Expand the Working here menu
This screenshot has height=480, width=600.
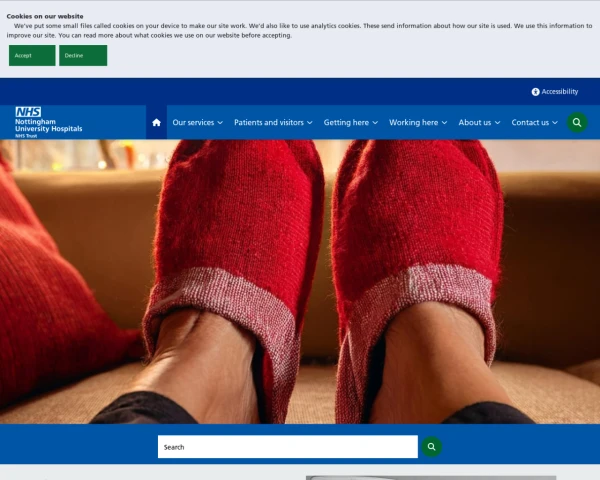pyautogui.click(x=418, y=122)
